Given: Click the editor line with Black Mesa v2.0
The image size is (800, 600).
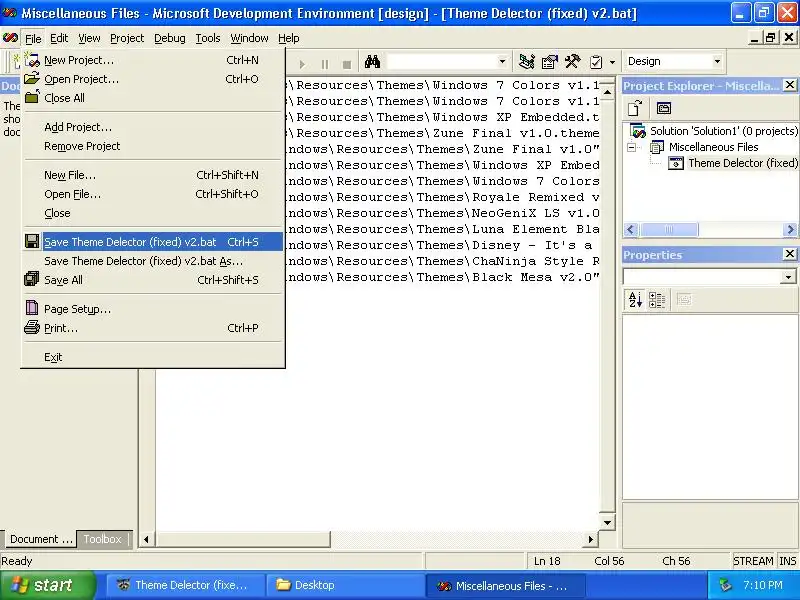Looking at the screenshot, I should pyautogui.click(x=442, y=277).
